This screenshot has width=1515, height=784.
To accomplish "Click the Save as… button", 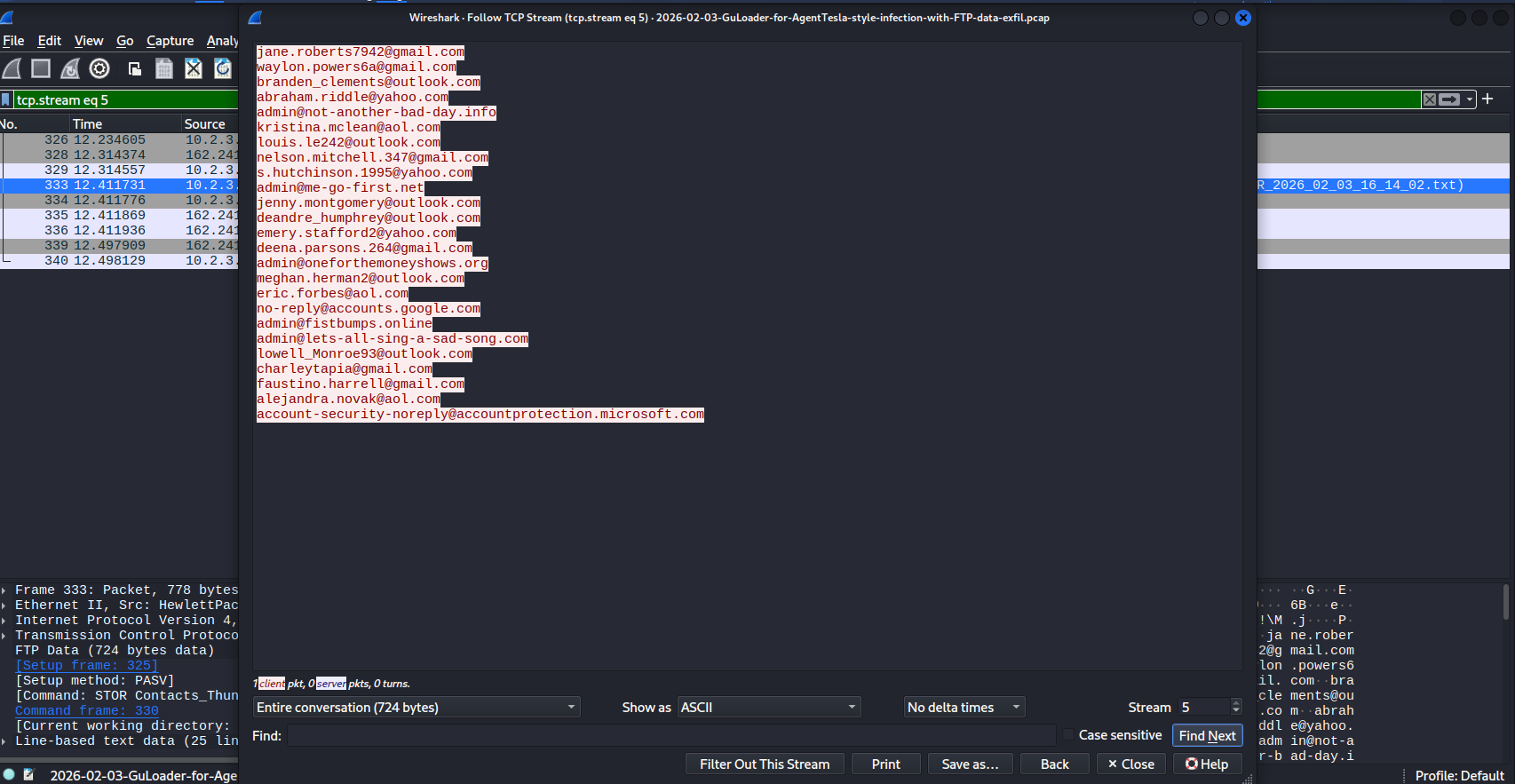I will [x=970, y=764].
